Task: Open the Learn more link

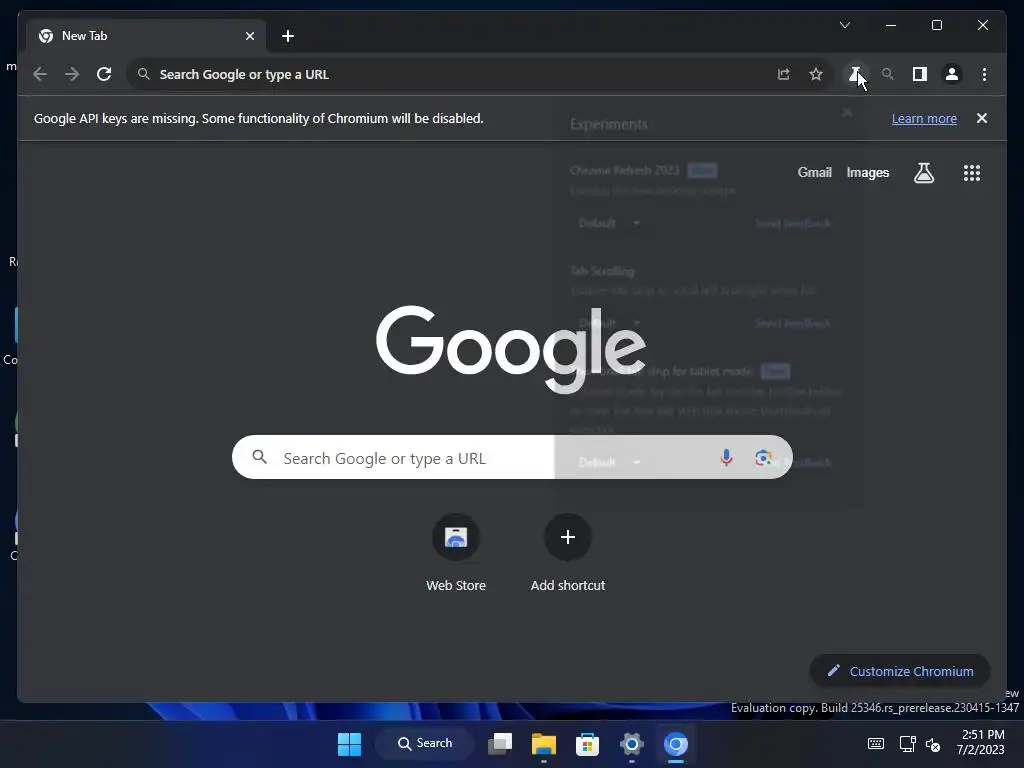Action: (x=924, y=119)
